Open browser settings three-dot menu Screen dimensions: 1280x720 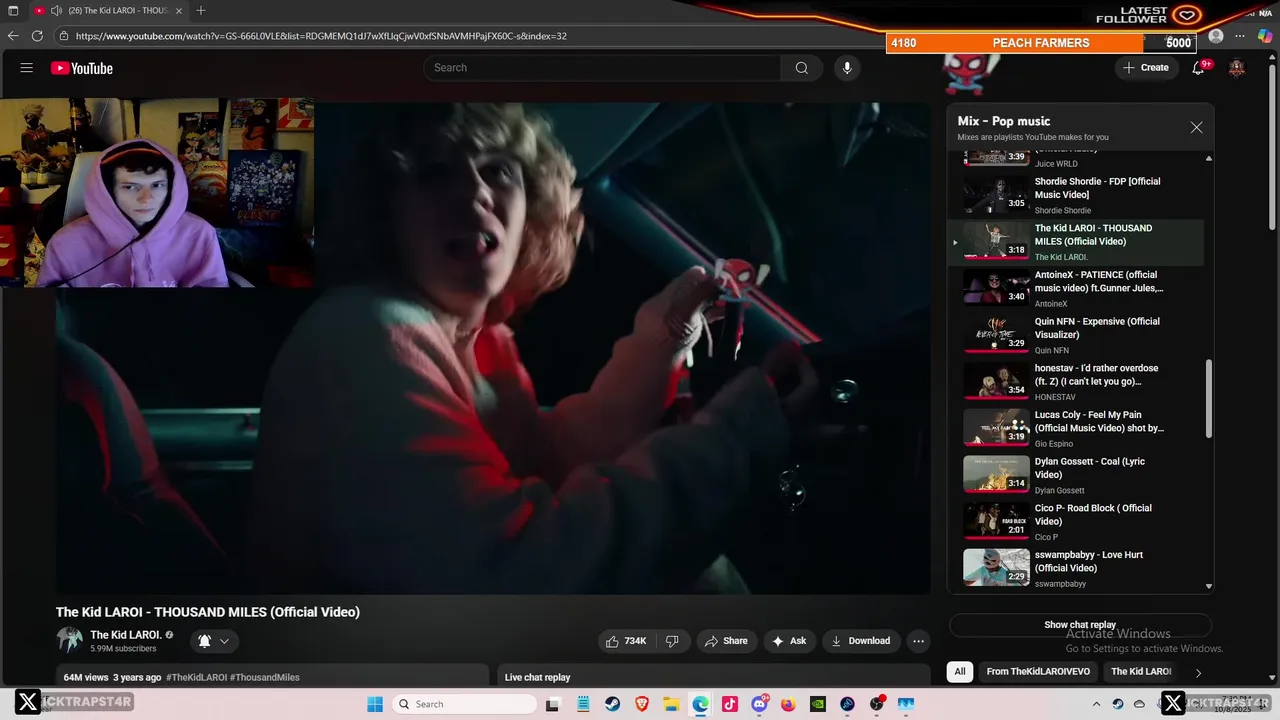(x=1240, y=36)
